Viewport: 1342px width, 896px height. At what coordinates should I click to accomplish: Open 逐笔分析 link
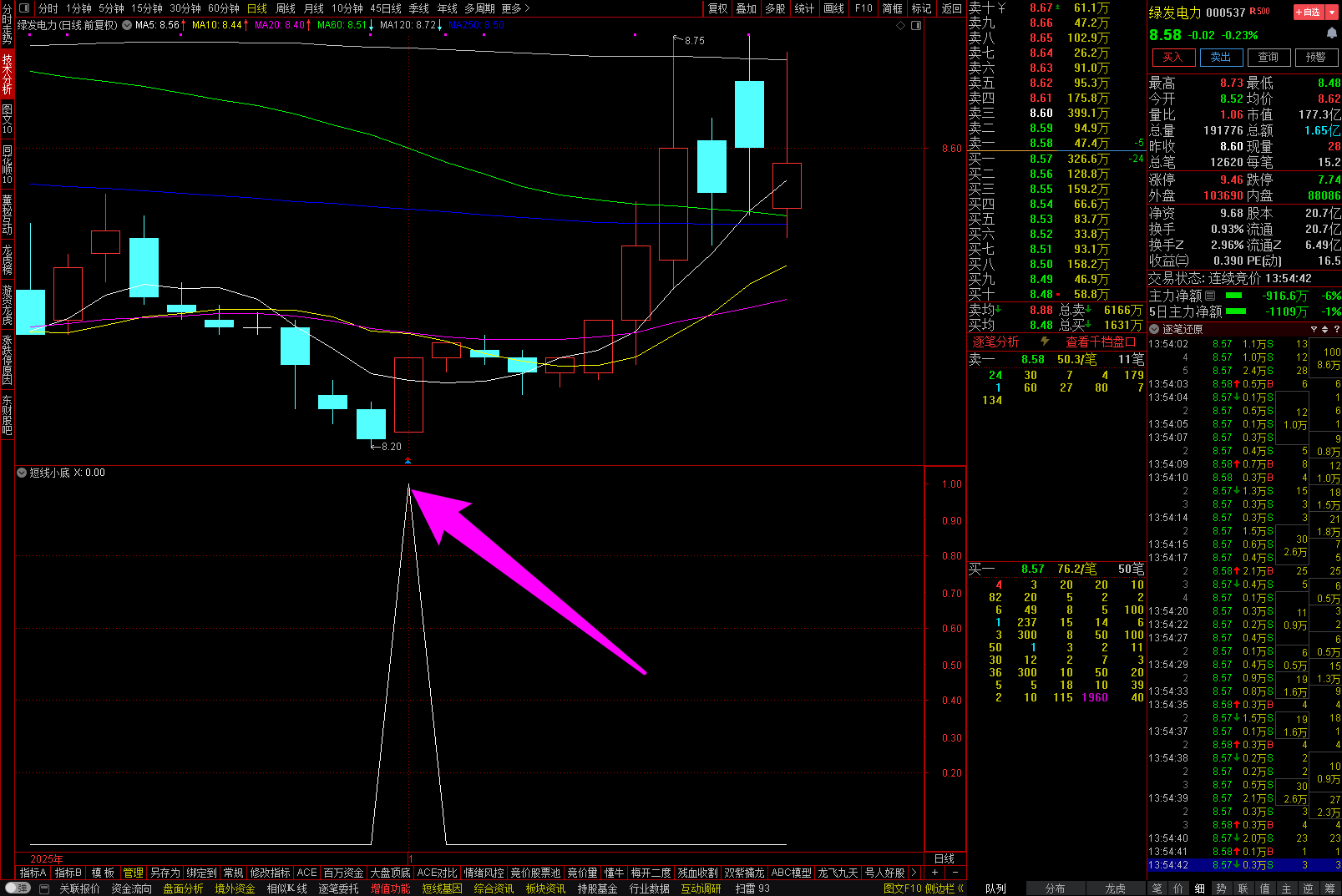tap(995, 342)
